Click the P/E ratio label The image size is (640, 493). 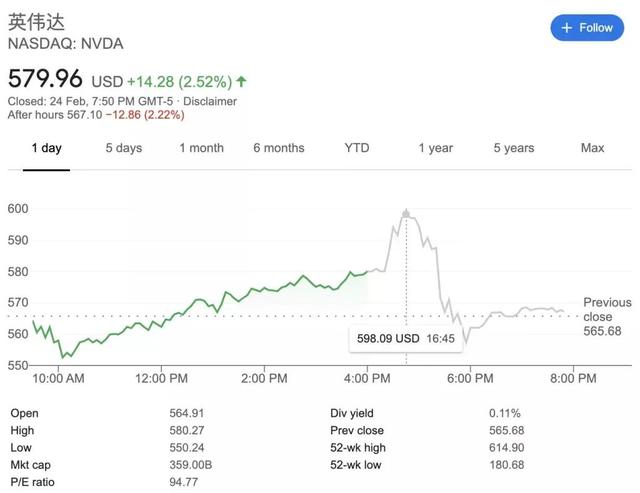(x=32, y=482)
